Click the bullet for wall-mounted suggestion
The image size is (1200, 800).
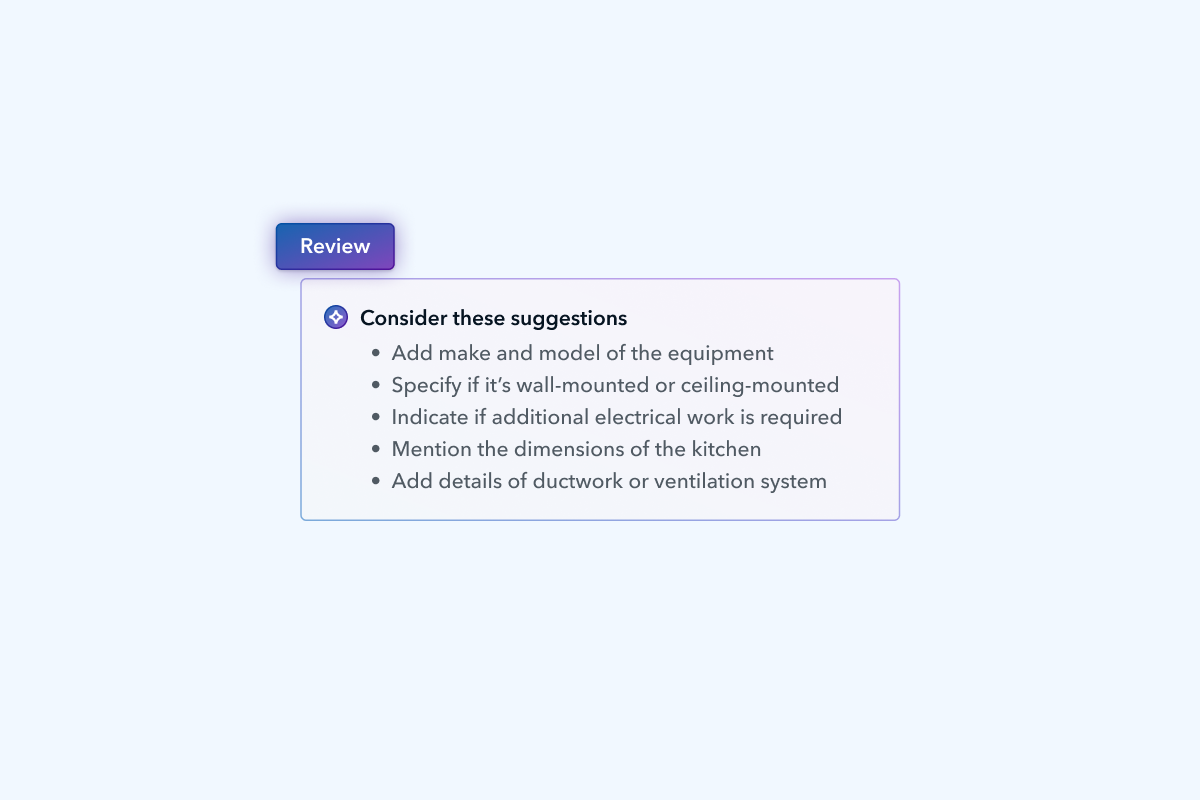[375, 385]
